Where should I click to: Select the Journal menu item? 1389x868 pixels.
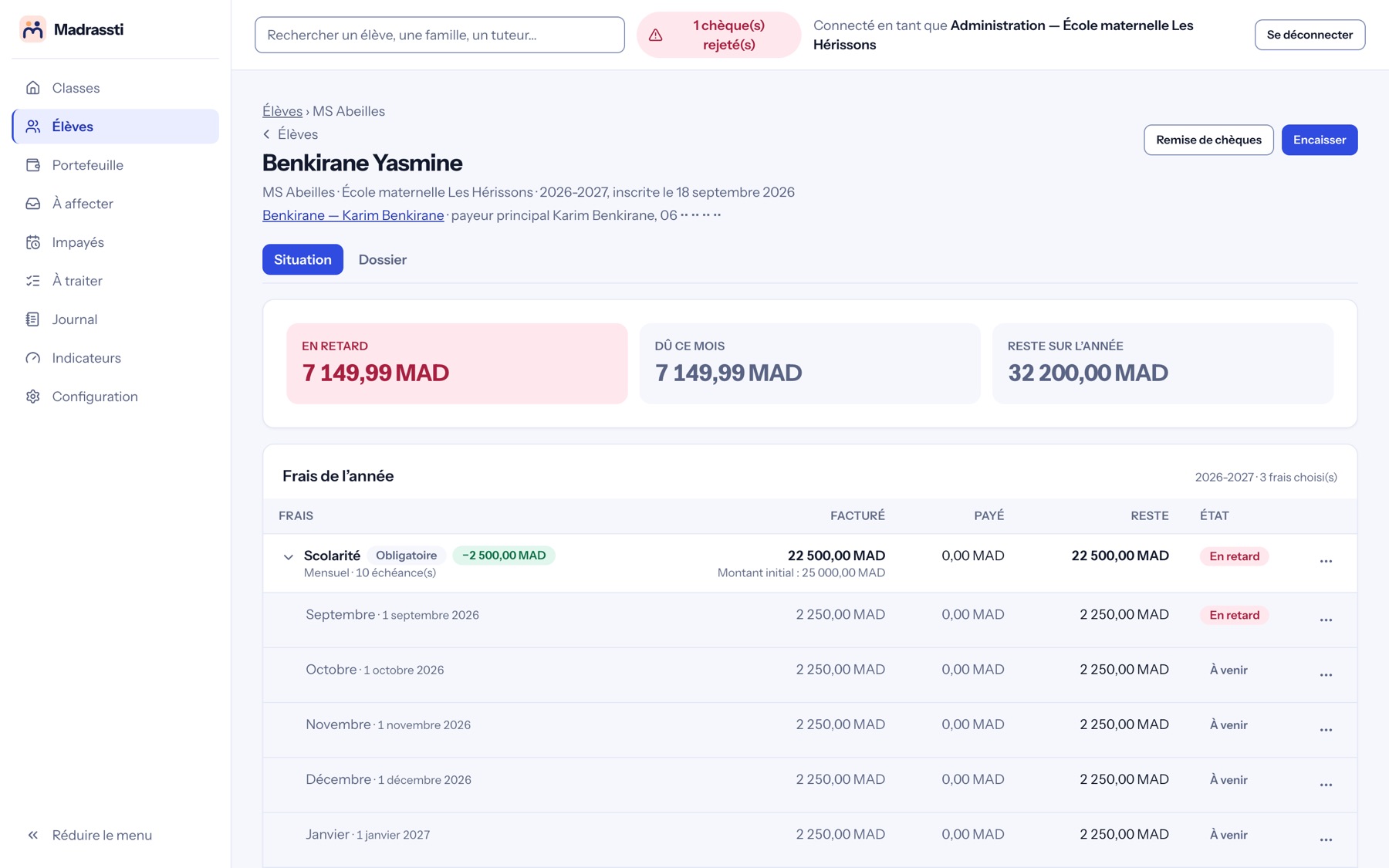tap(116, 319)
